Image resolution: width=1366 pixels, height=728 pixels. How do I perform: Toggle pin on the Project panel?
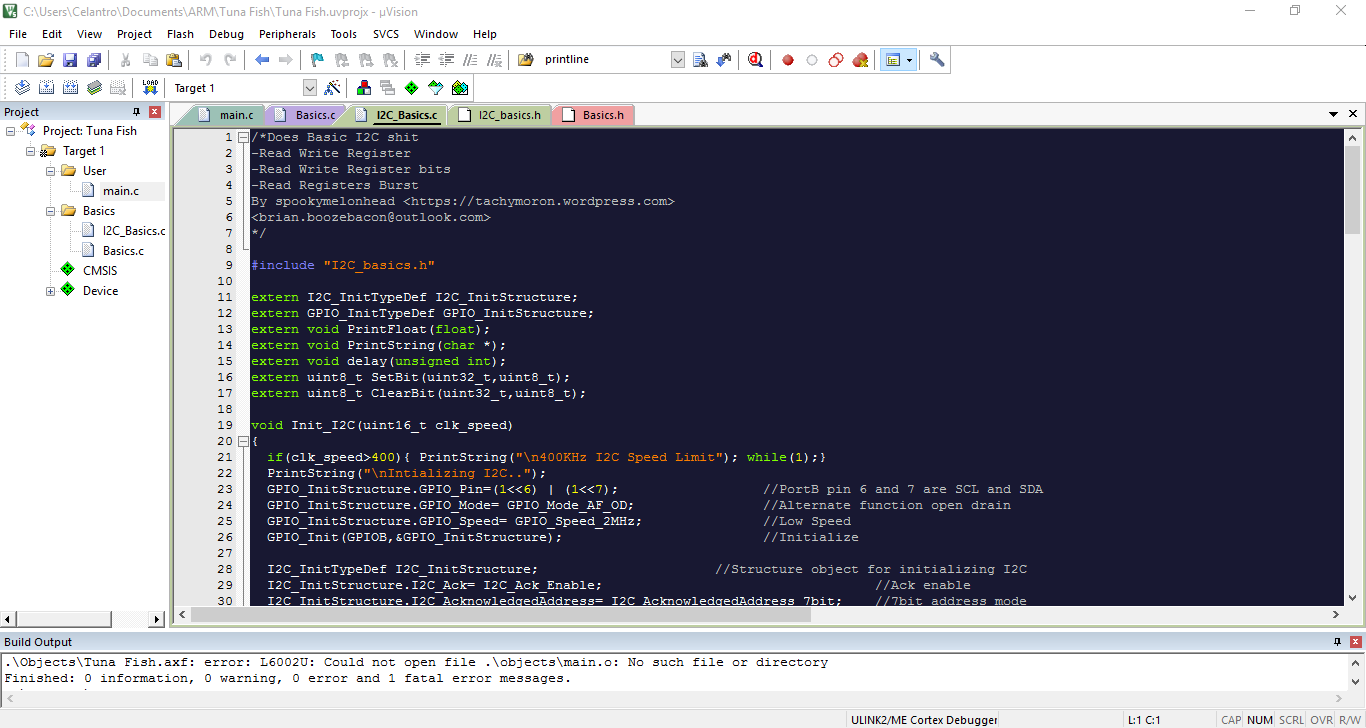[x=137, y=112]
